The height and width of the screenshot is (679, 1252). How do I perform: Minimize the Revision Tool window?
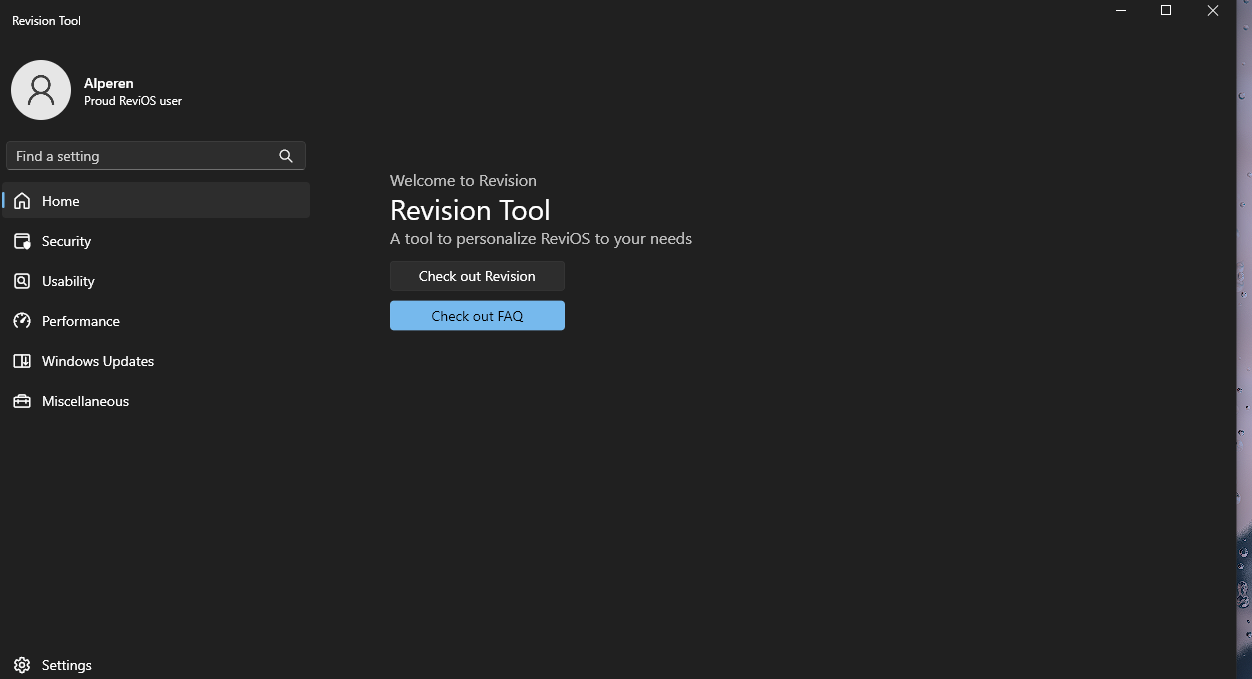point(1121,11)
